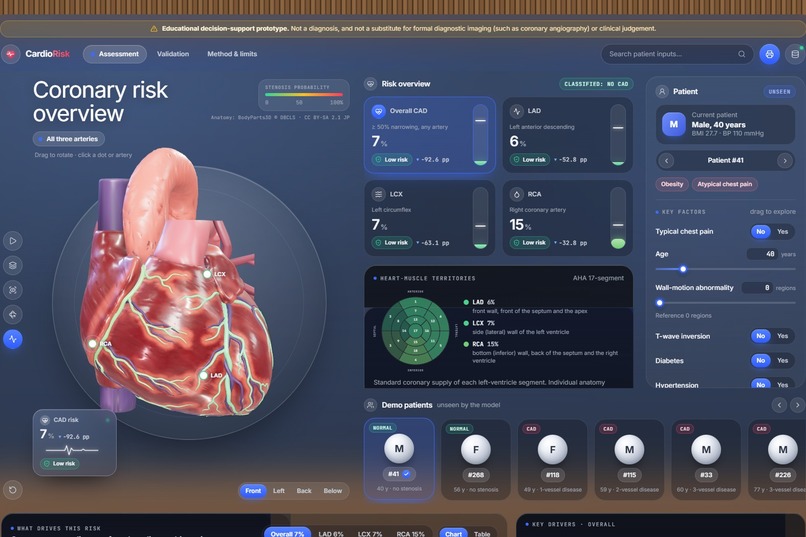This screenshot has height=537, width=806.
Task: Toggle the All three arteries chip
Action: [x=69, y=139]
